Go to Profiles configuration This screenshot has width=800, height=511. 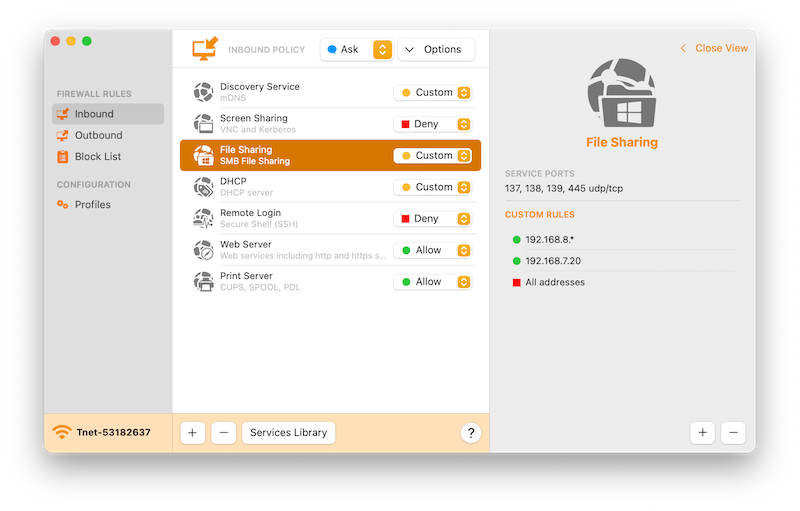click(x=92, y=204)
